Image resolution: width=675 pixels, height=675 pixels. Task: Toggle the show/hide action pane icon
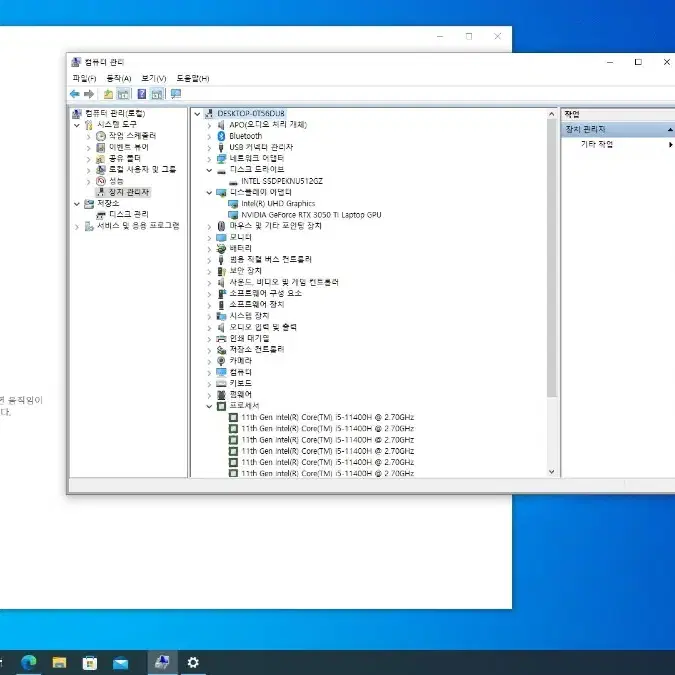(x=157, y=94)
